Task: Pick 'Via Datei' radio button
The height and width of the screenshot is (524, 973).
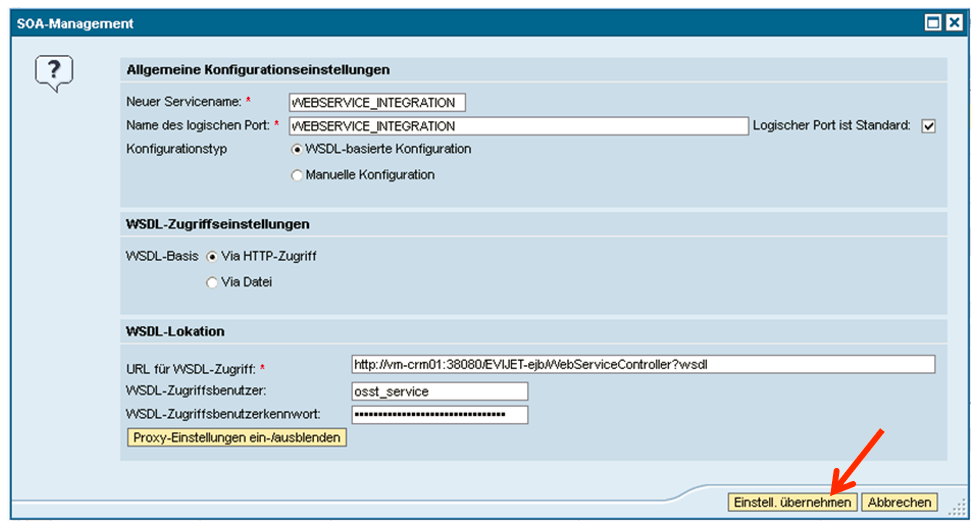Action: pyautogui.click(x=212, y=282)
